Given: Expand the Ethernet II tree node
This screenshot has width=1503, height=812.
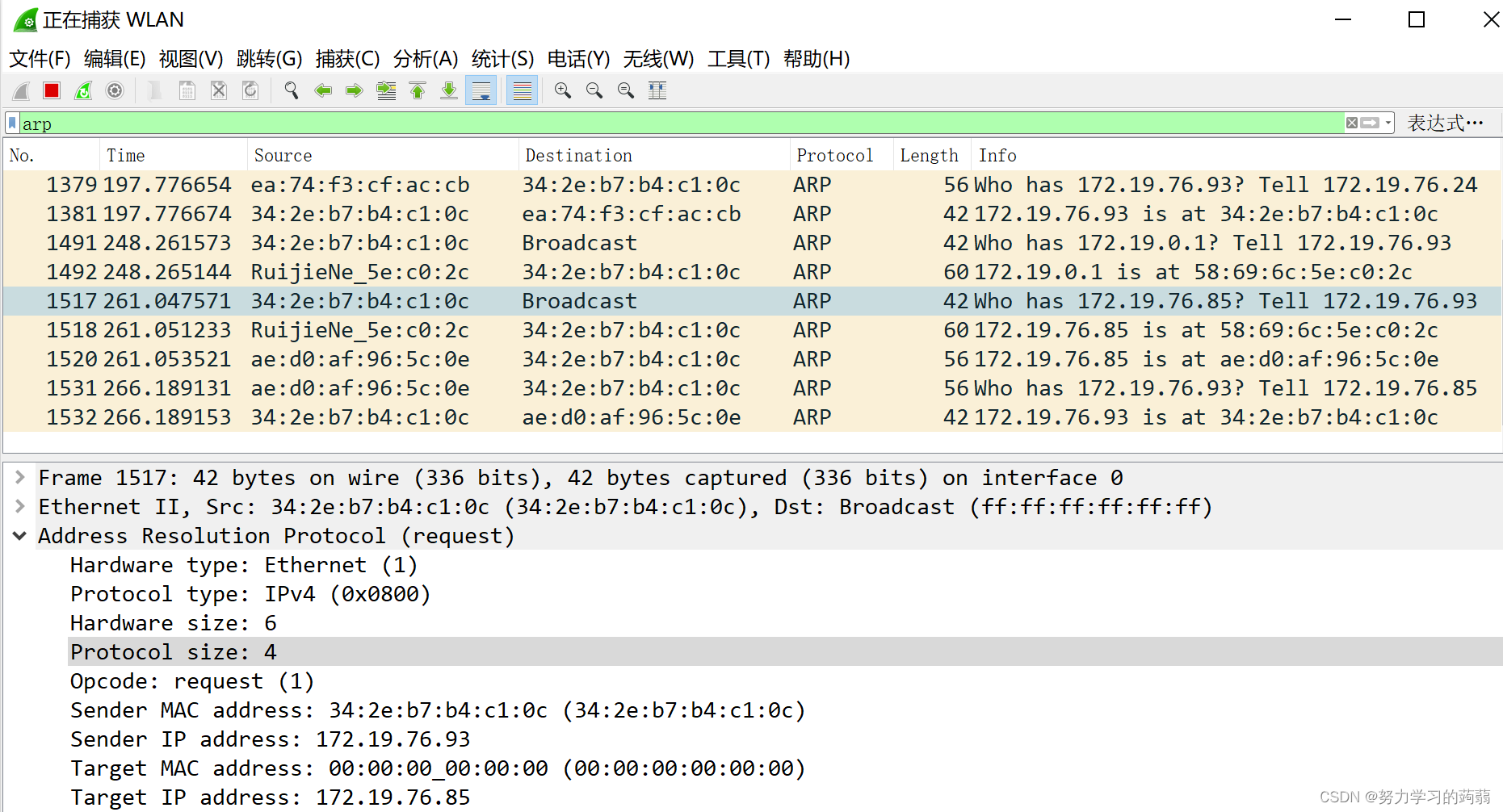Looking at the screenshot, I should click(20, 506).
